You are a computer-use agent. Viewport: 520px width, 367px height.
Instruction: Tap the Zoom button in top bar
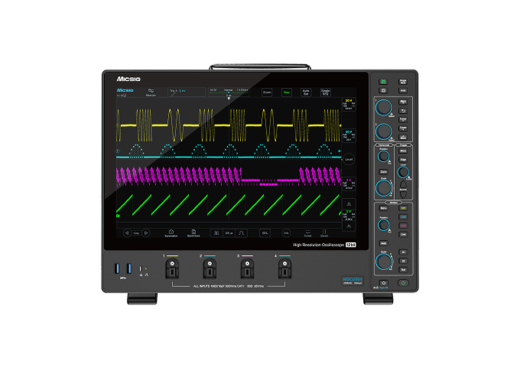tap(267, 92)
